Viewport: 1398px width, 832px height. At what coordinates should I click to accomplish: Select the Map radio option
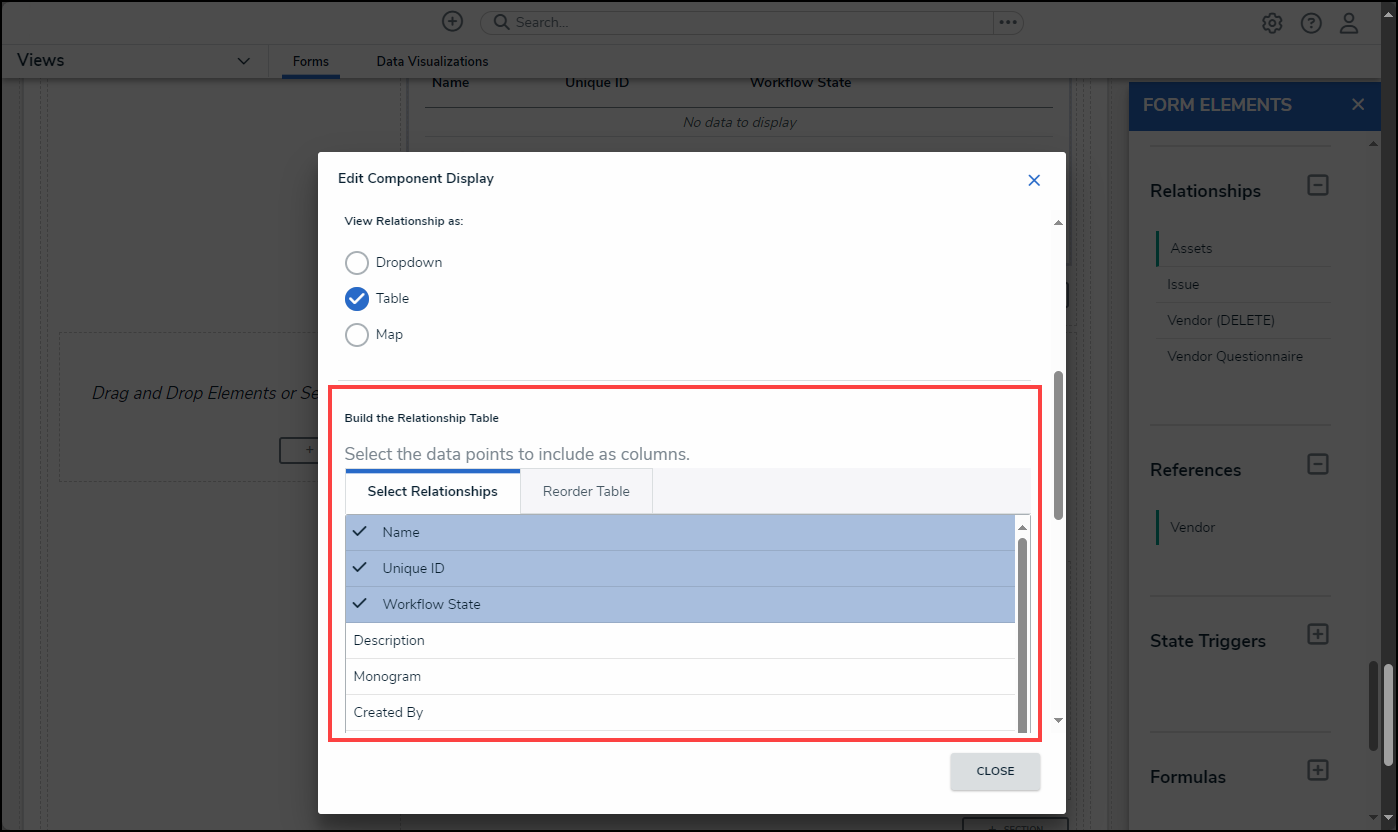(x=357, y=335)
